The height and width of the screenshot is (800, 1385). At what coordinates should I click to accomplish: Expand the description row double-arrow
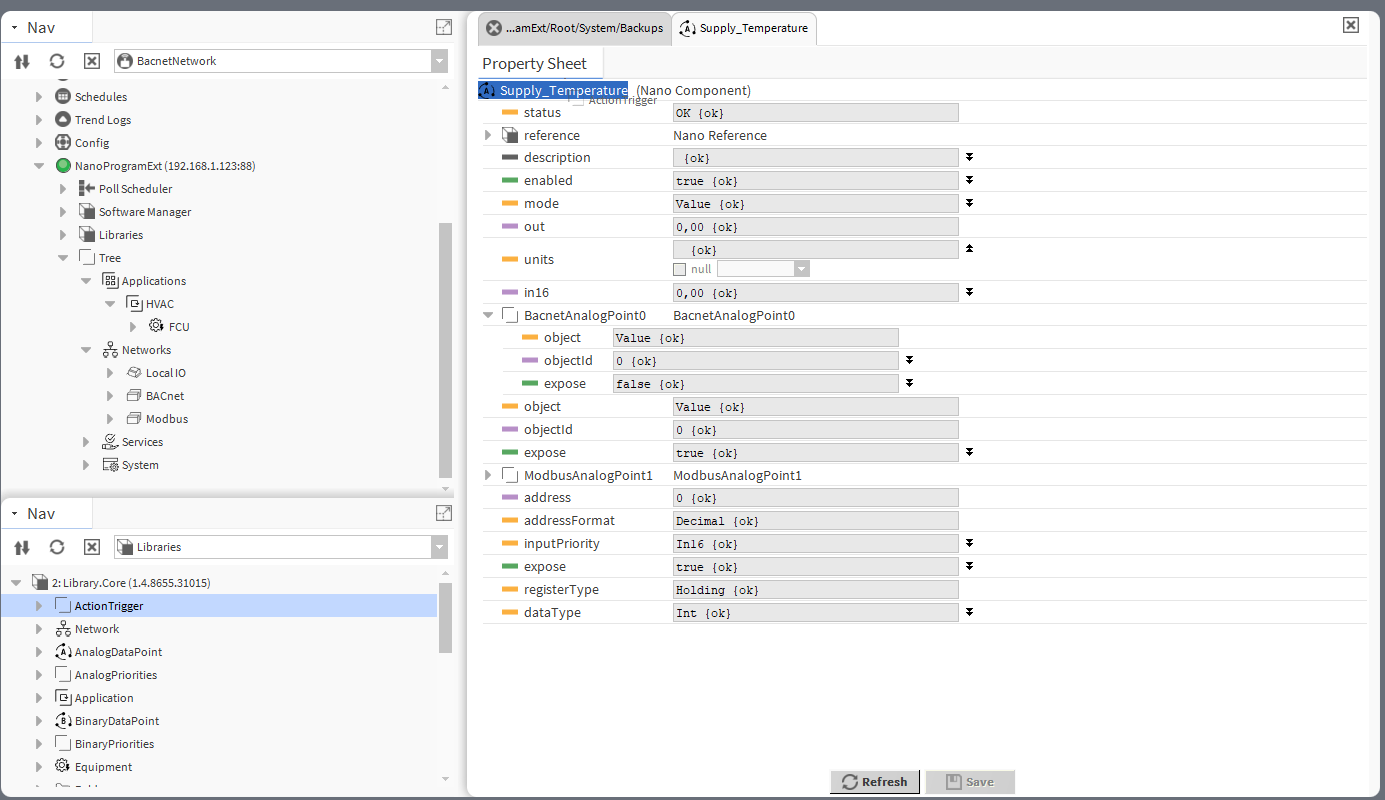click(x=969, y=157)
